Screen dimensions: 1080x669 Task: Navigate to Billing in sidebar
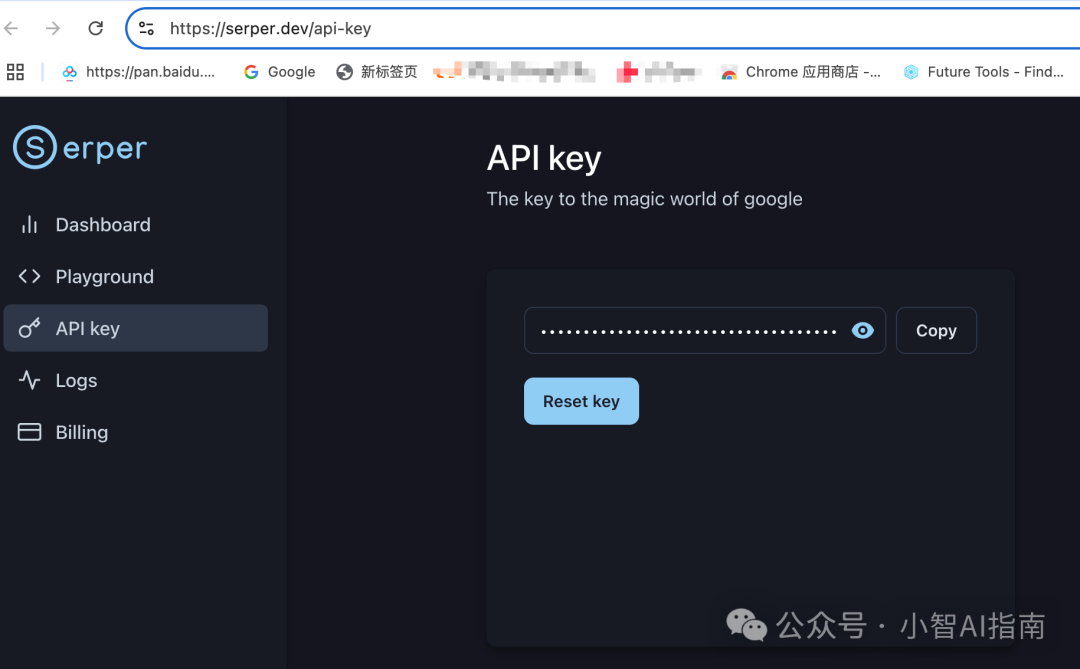click(x=82, y=433)
